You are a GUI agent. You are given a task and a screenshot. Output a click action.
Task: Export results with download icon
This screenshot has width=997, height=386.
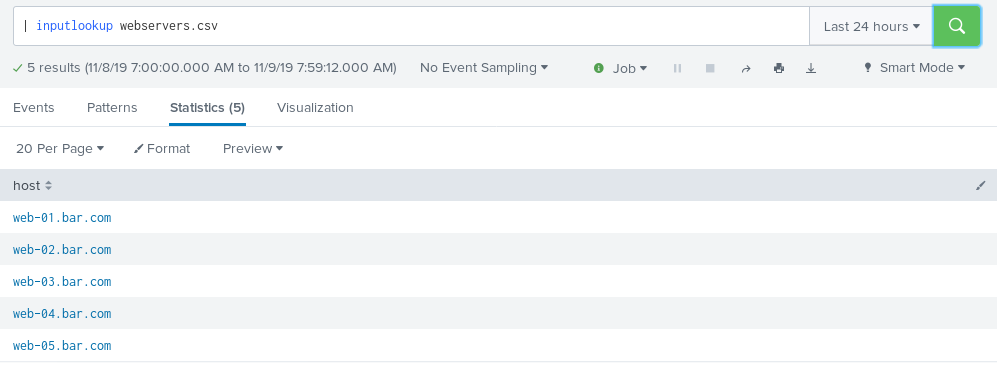tap(811, 68)
